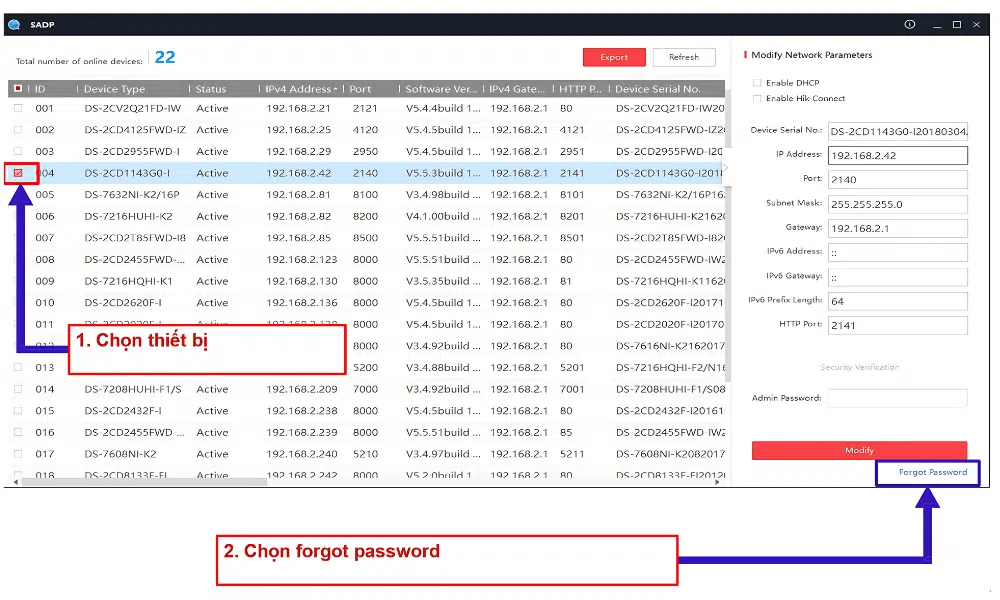
Task: Sort list by Status column header
Action: click(211, 89)
